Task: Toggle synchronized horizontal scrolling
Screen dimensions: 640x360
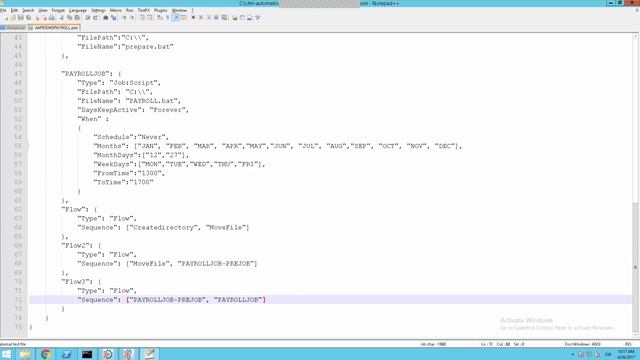Action: [x=149, y=18]
